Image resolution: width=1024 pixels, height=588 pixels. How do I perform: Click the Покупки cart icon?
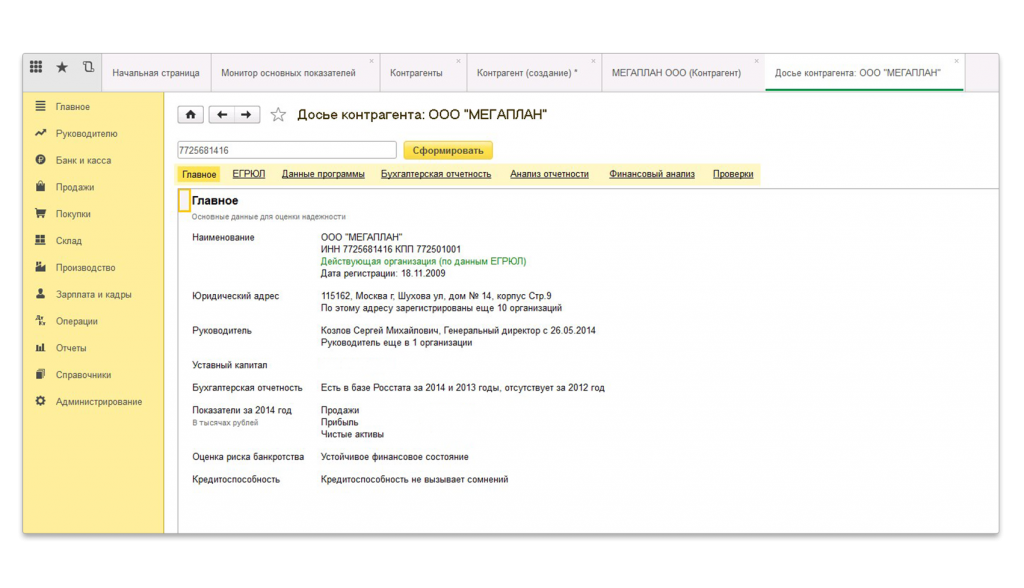40,213
